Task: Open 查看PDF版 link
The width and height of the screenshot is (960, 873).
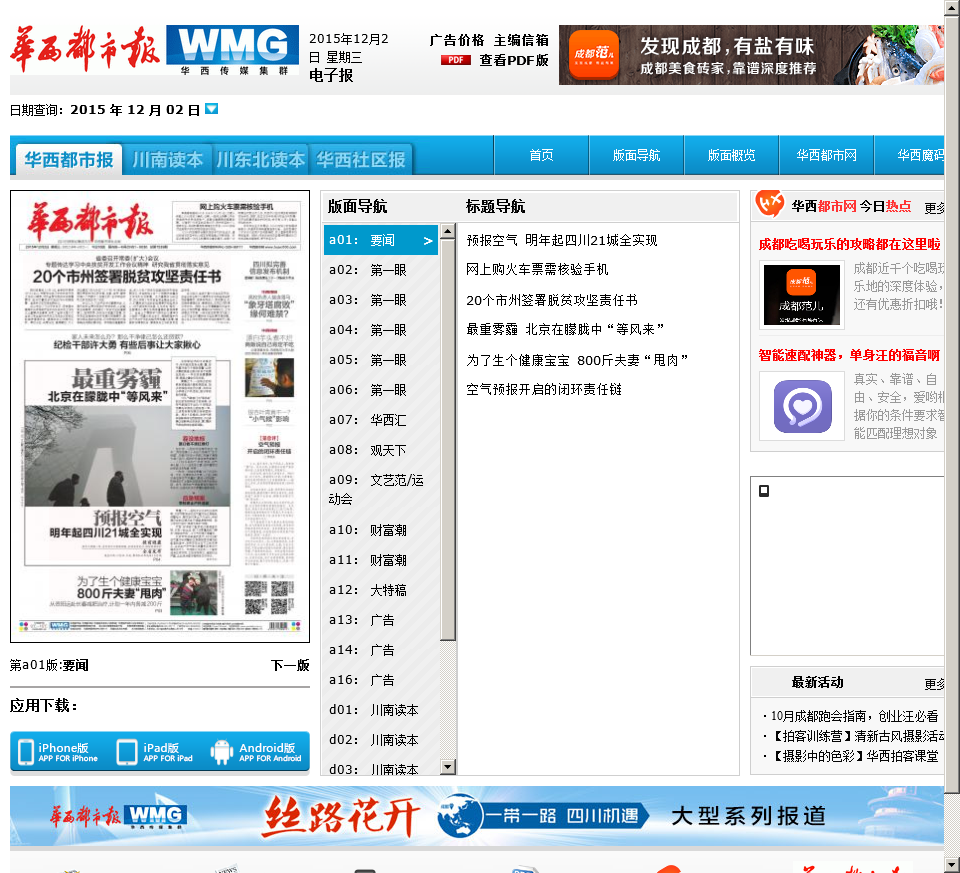Action: point(514,60)
